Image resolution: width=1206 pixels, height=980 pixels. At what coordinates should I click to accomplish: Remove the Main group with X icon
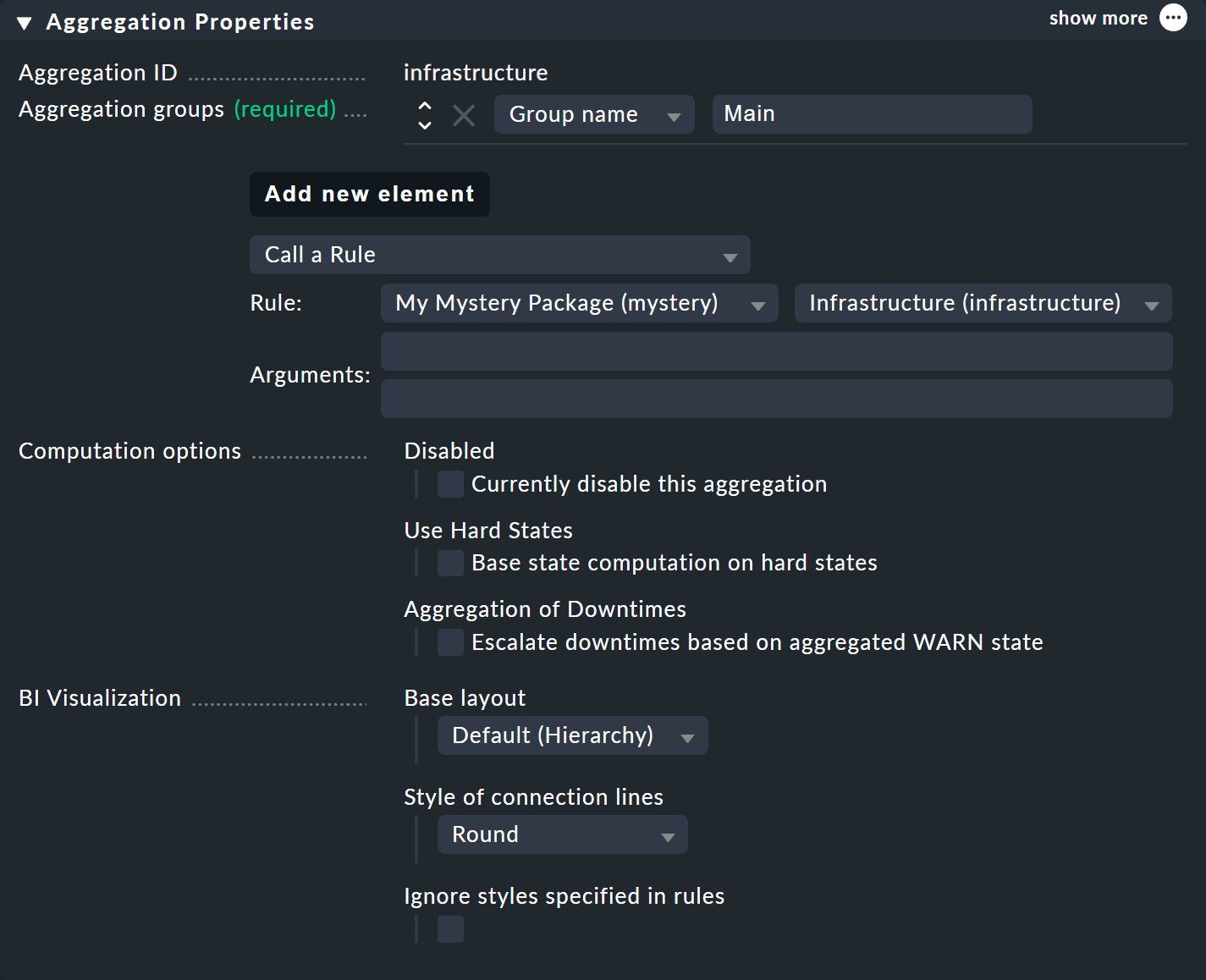coord(464,115)
